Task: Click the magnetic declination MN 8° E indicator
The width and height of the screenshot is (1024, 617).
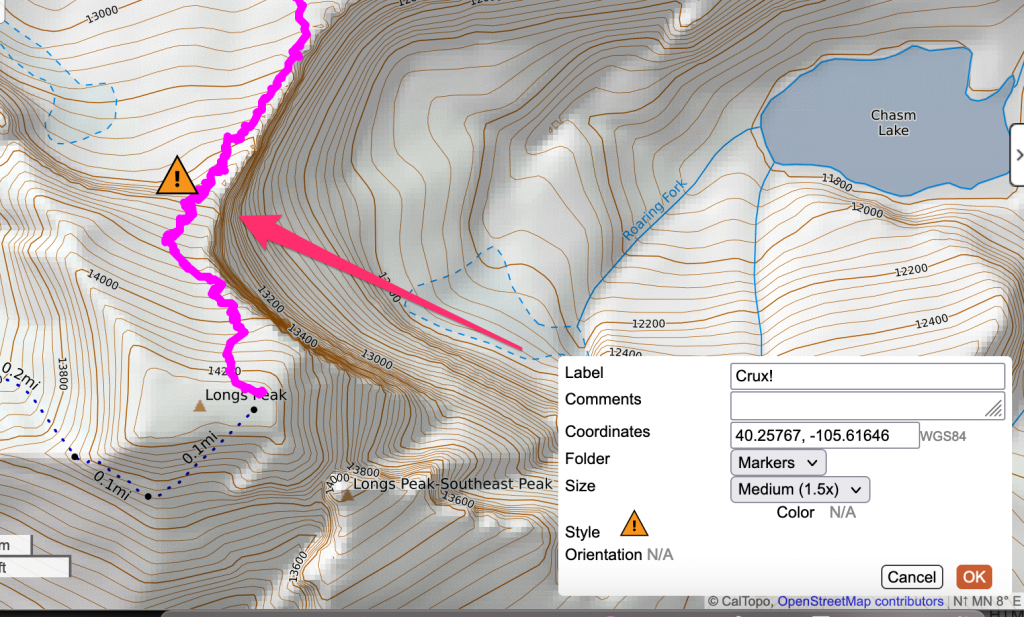Action: (x=987, y=601)
